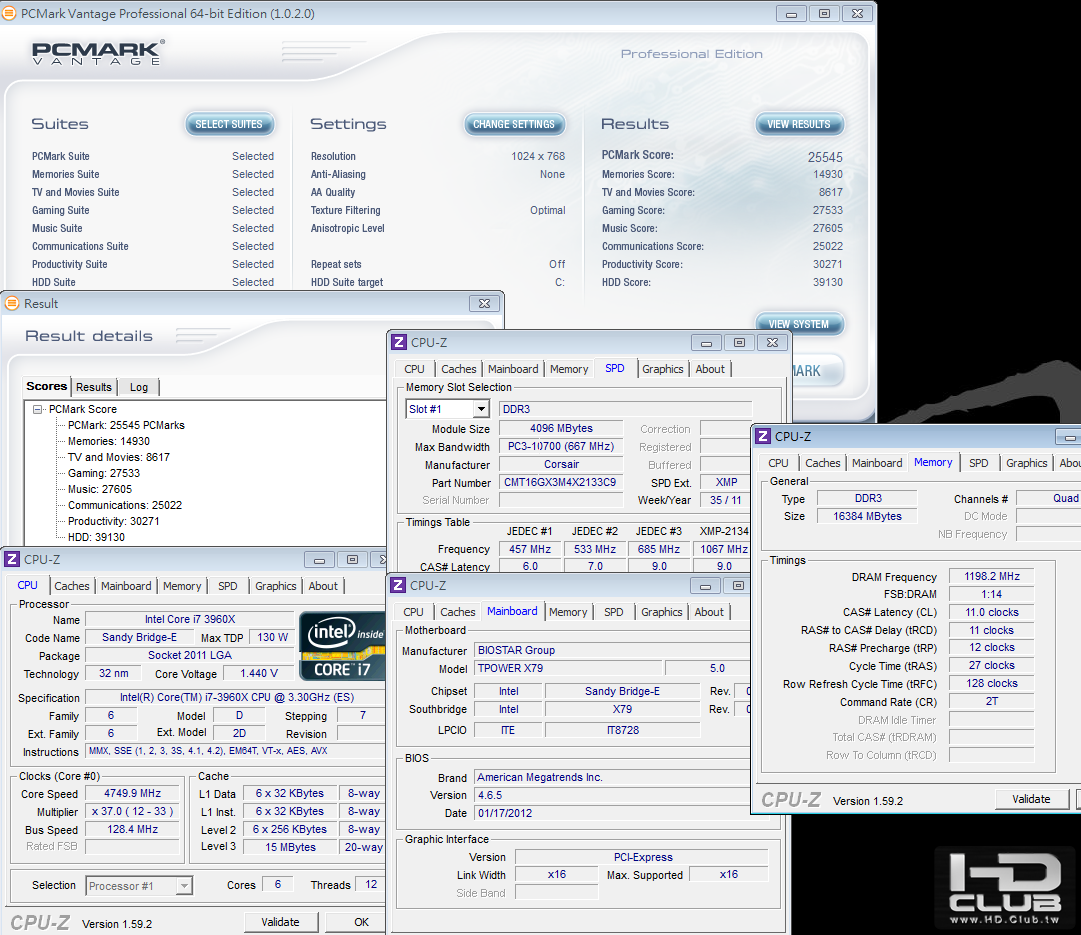The height and width of the screenshot is (935, 1081).
Task: Select Graphics tab in CPU-Z SPD window
Action: pyautogui.click(x=663, y=369)
